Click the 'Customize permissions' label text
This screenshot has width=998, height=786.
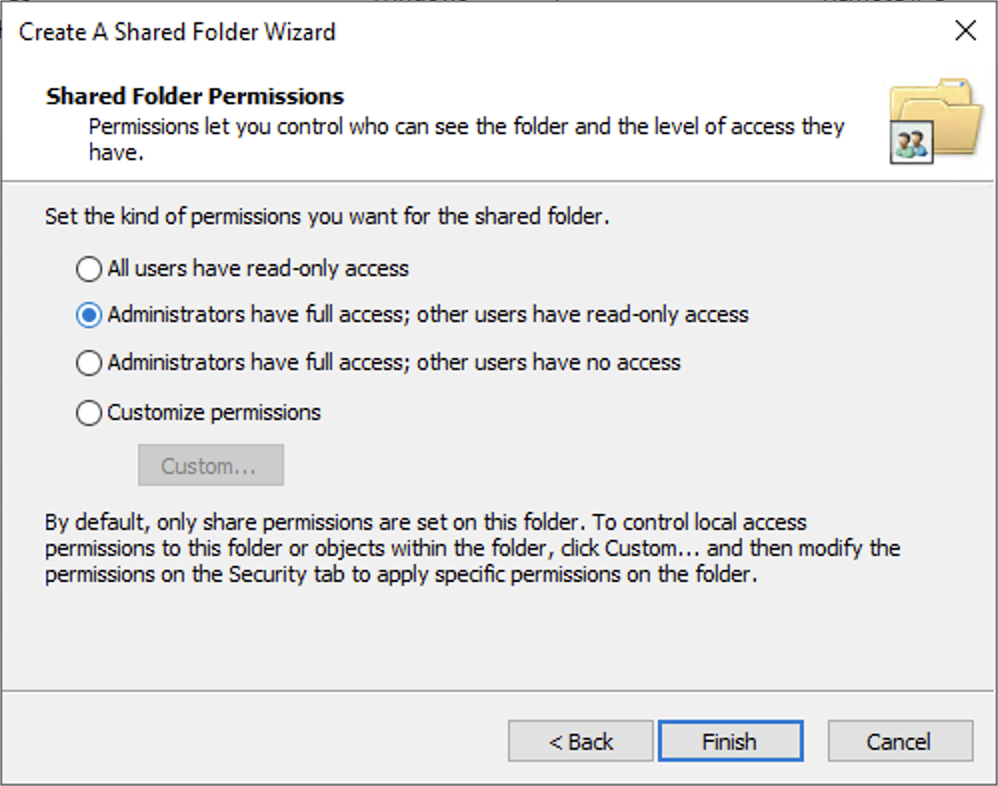[214, 413]
